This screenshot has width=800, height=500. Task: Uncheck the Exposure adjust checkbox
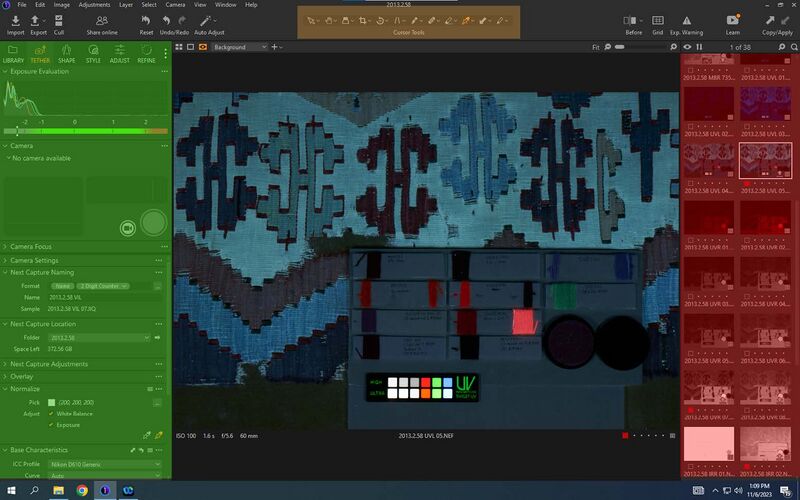(51, 425)
